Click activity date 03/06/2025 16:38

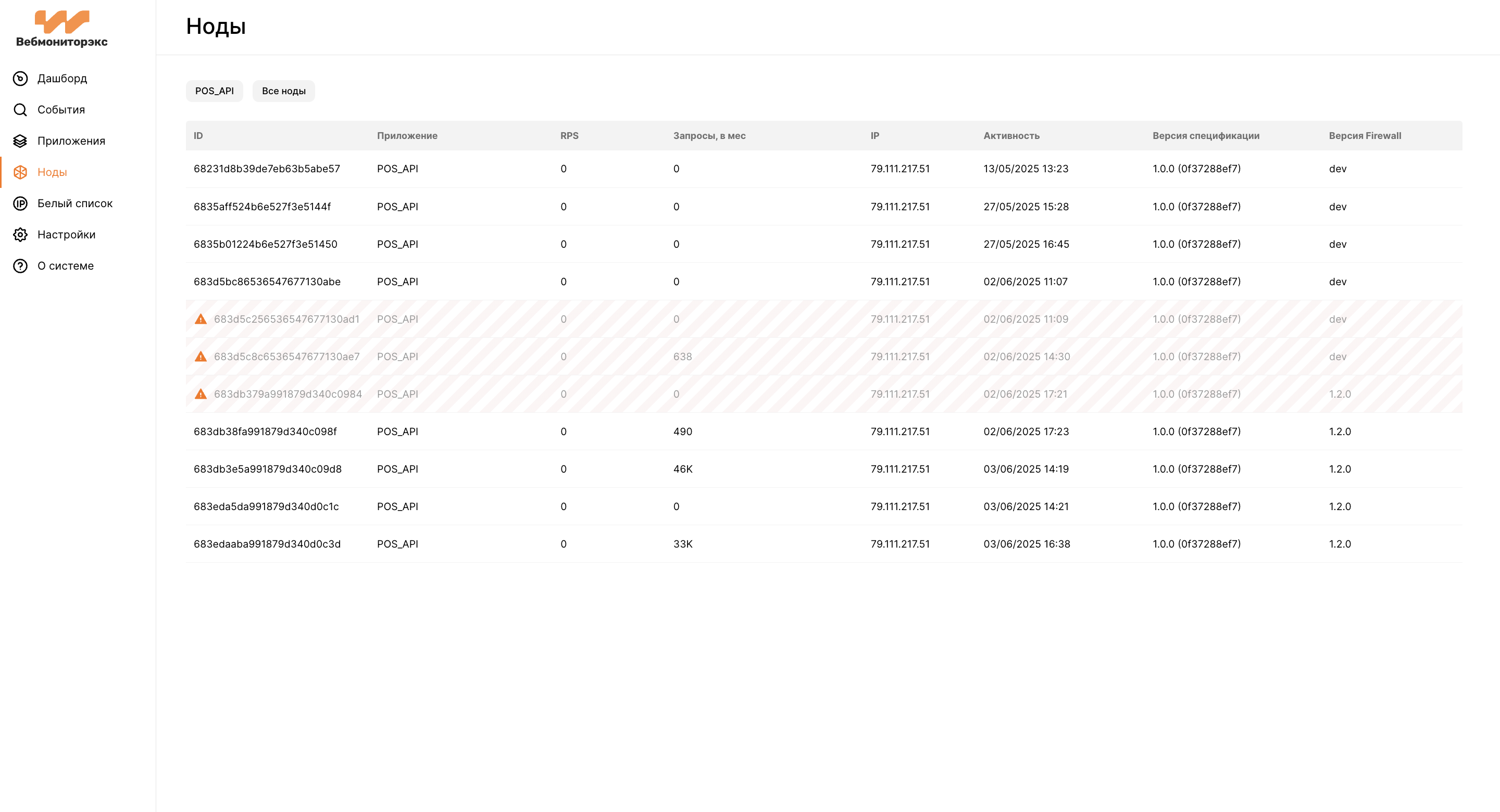[1027, 543]
